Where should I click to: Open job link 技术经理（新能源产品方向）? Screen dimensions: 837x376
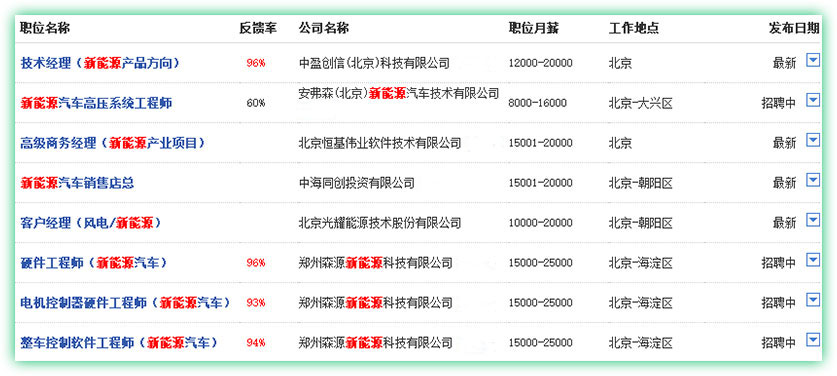tap(100, 63)
